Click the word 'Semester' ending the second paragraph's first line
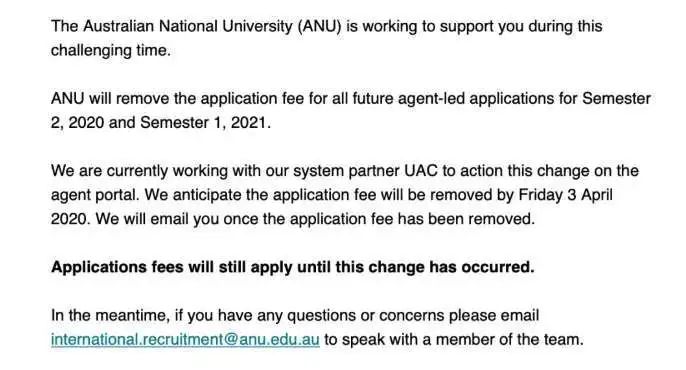 pos(616,98)
